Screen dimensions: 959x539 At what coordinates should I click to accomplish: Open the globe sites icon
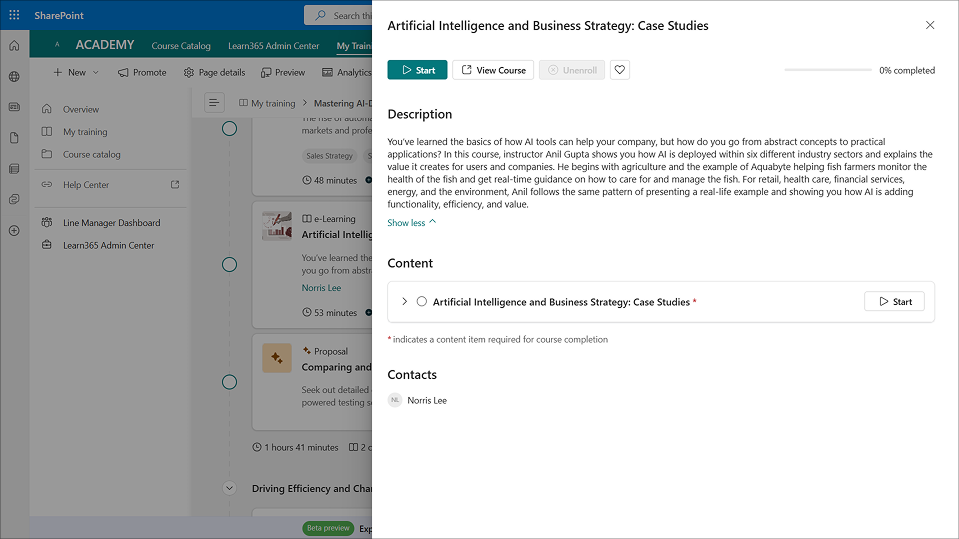(14, 77)
